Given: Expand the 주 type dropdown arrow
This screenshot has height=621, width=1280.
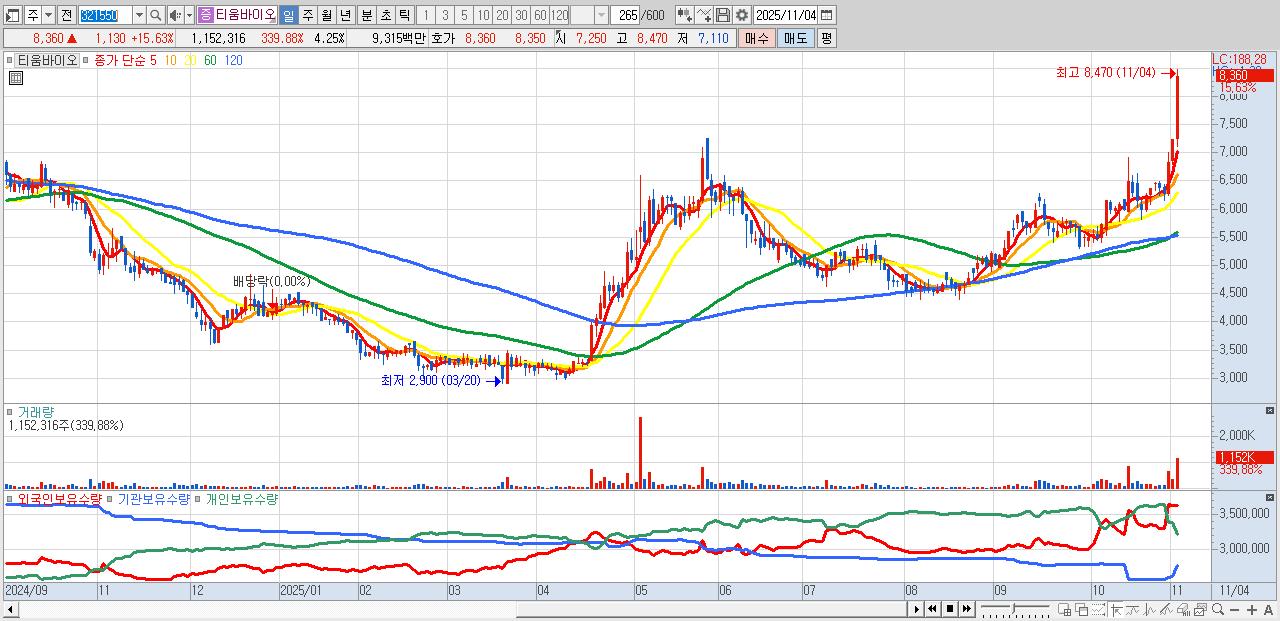Looking at the screenshot, I should click(48, 15).
